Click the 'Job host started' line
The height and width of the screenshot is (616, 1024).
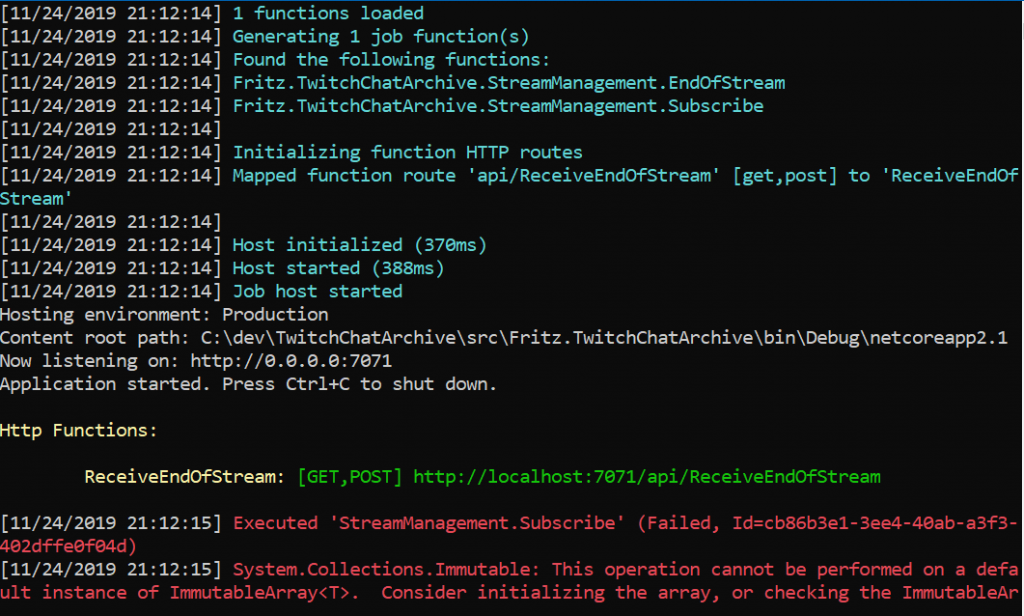point(317,291)
